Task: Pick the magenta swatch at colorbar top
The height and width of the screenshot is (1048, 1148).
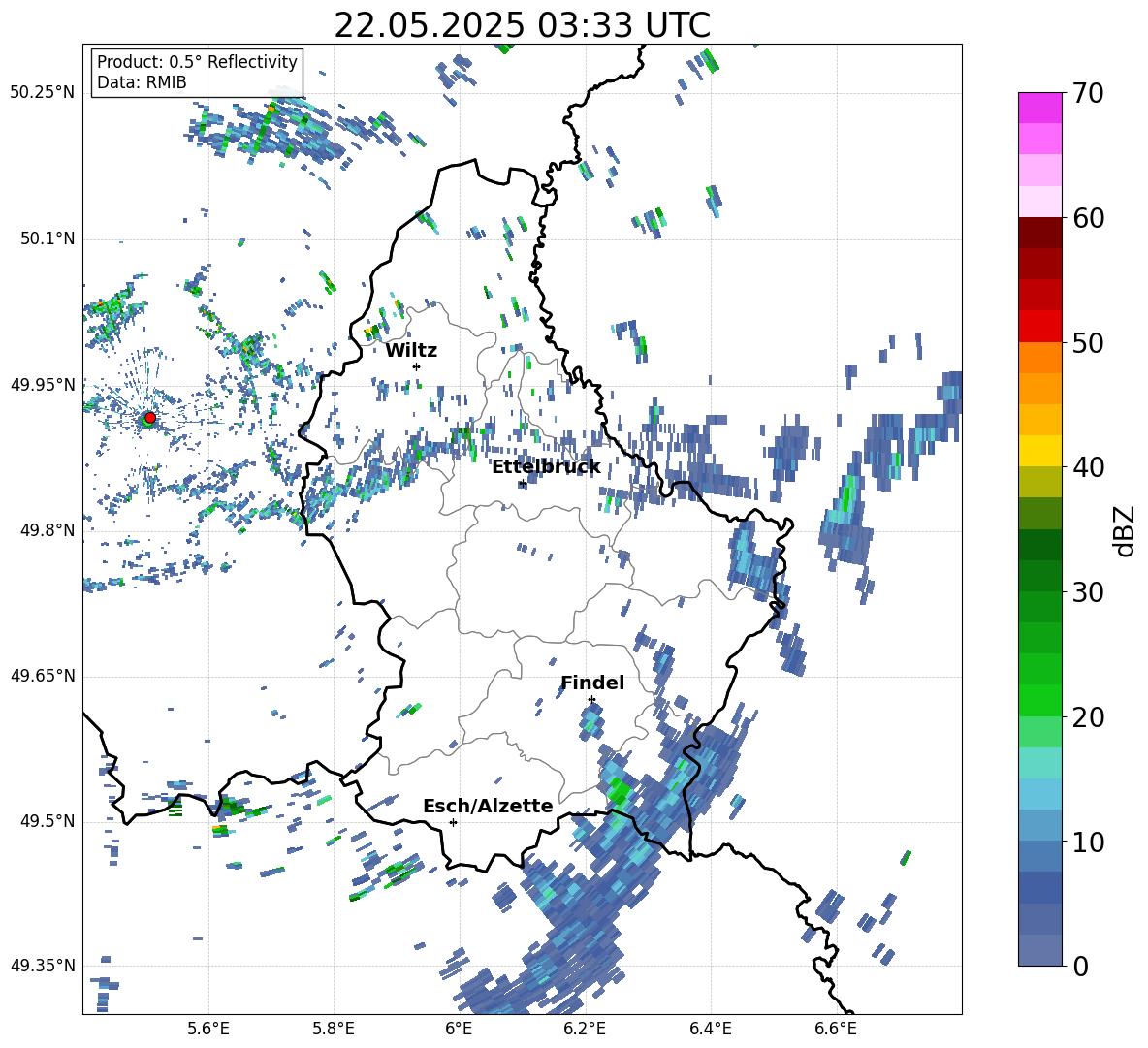Action: 1039,108
